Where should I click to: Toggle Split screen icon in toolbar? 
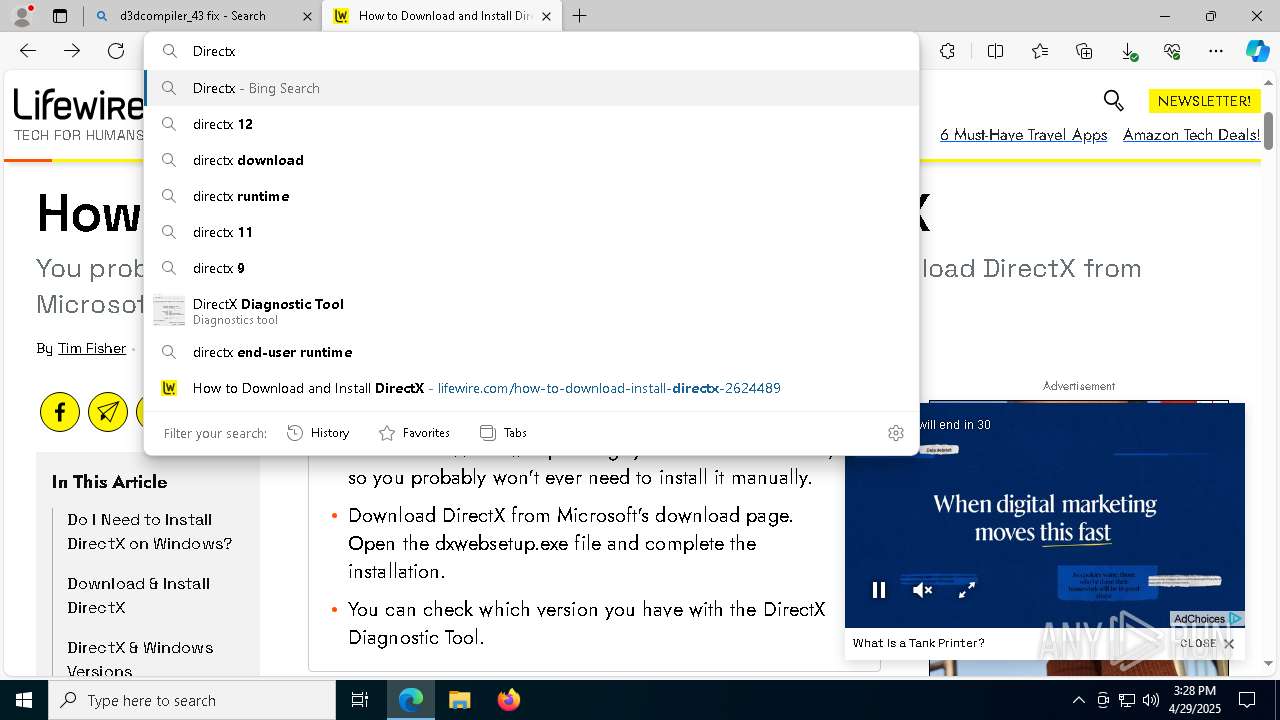[995, 51]
